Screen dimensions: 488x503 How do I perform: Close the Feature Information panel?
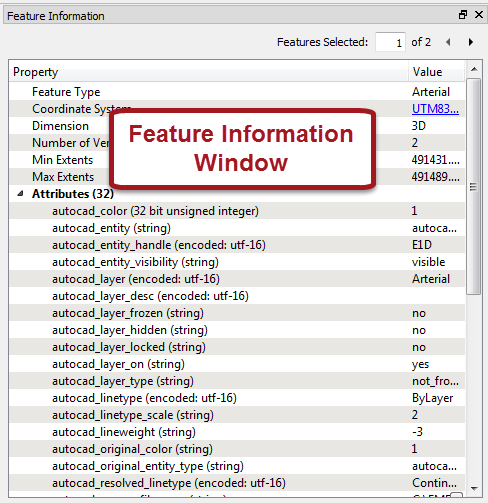(479, 15)
